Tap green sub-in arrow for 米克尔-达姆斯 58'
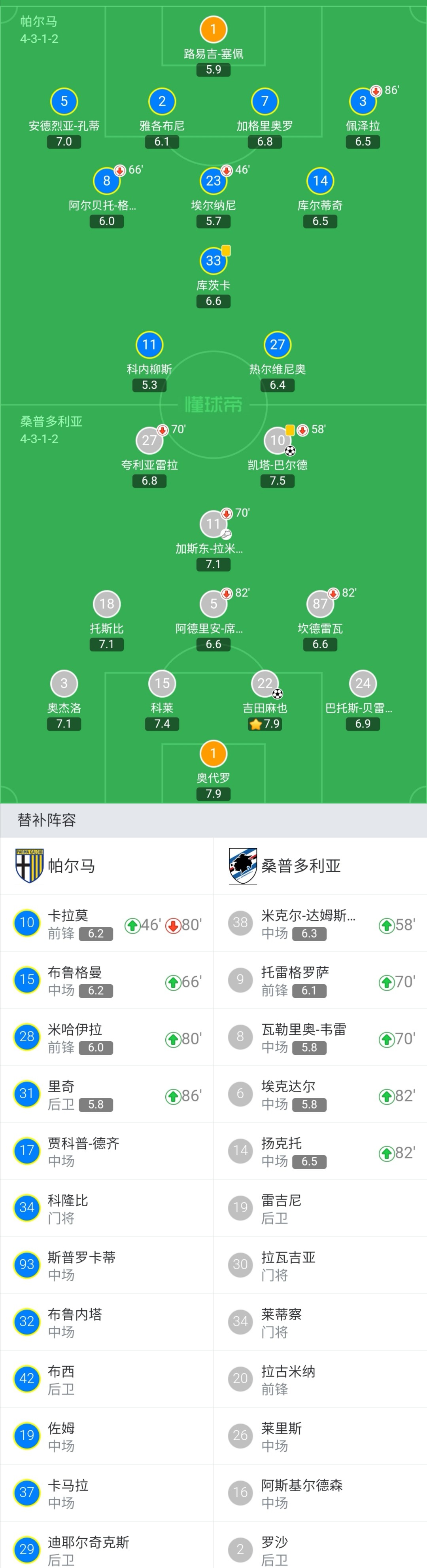This screenshot has height=1568, width=427. tap(386, 925)
